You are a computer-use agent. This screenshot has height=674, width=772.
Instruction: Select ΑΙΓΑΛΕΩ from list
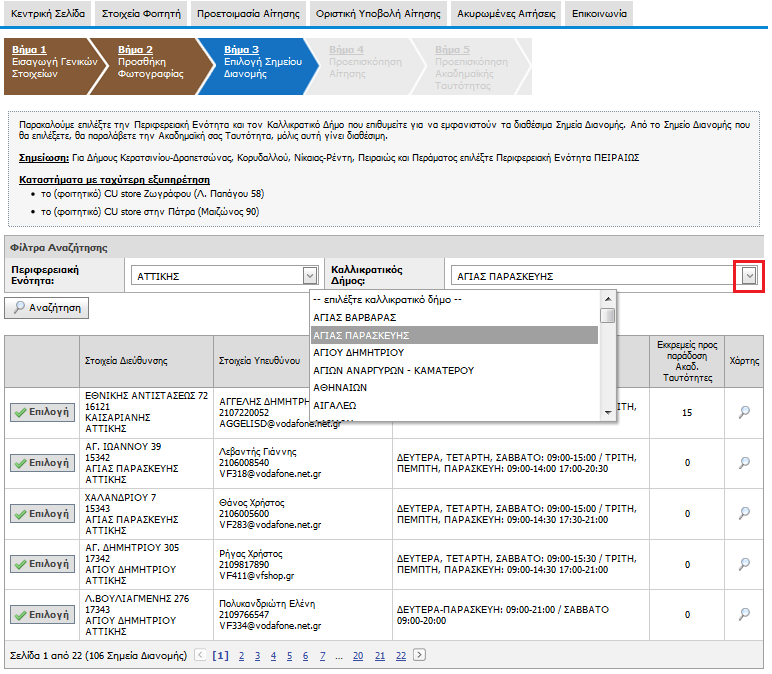click(455, 405)
